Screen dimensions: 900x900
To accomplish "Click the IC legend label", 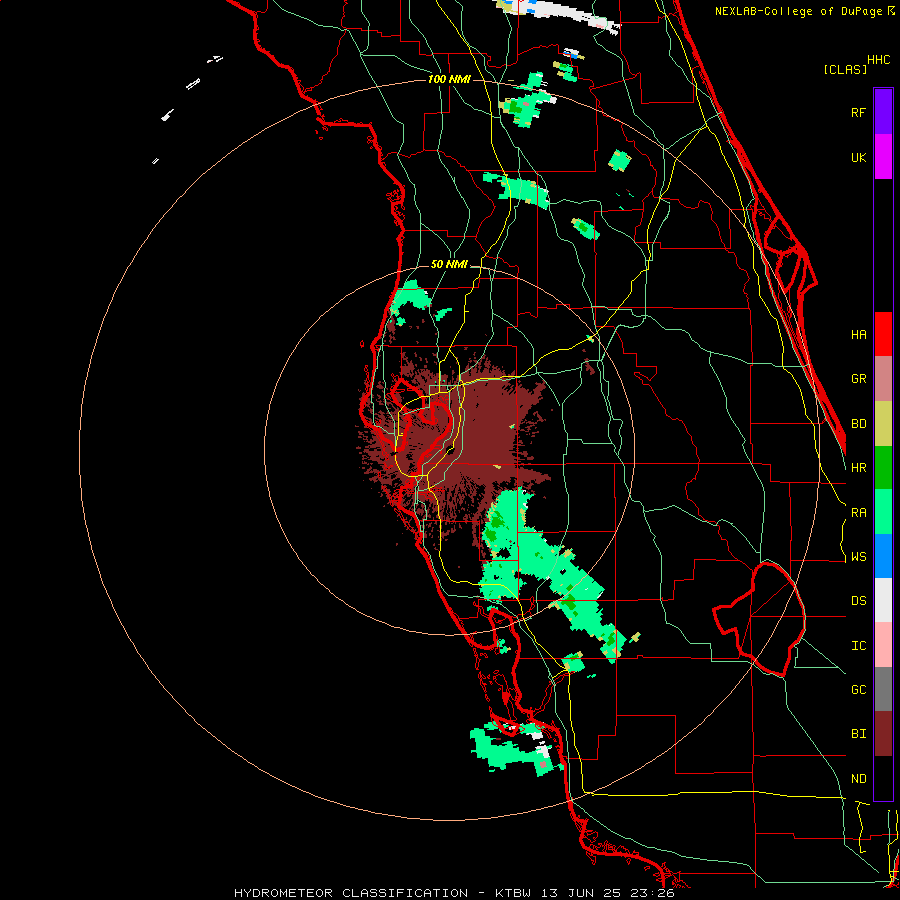I will 859,646.
